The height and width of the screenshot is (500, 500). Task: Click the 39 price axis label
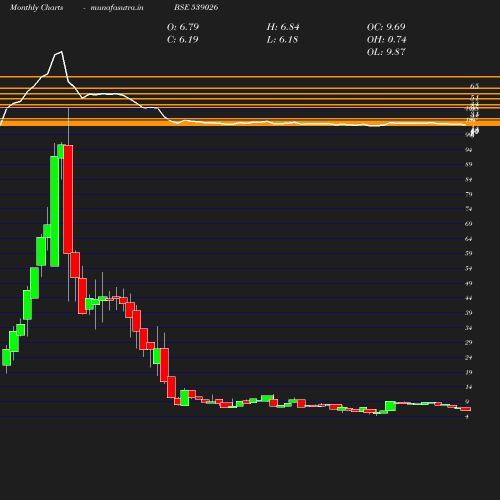[469, 313]
